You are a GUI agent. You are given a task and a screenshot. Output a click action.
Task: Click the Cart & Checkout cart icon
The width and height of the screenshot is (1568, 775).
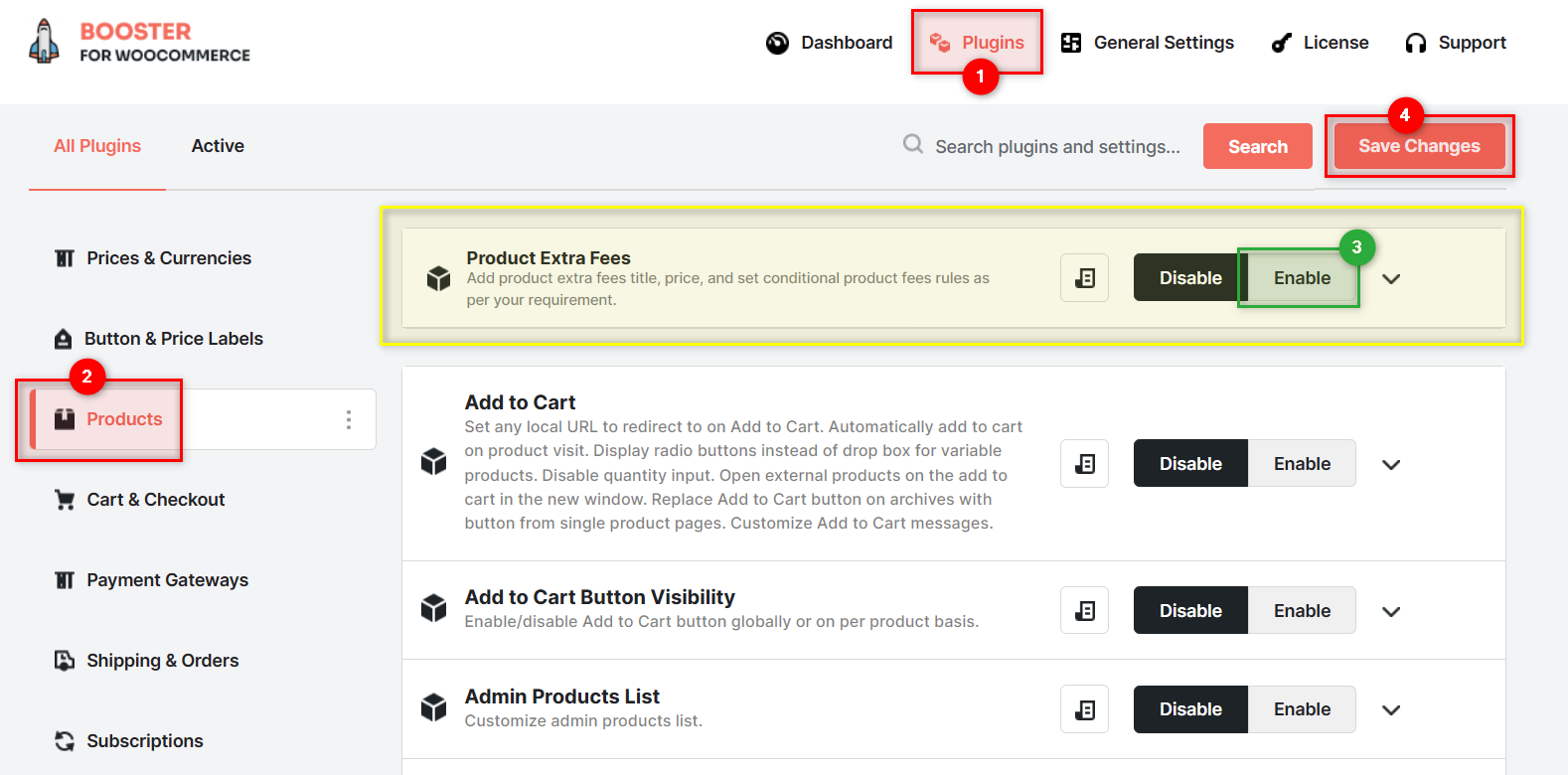pyautogui.click(x=65, y=500)
